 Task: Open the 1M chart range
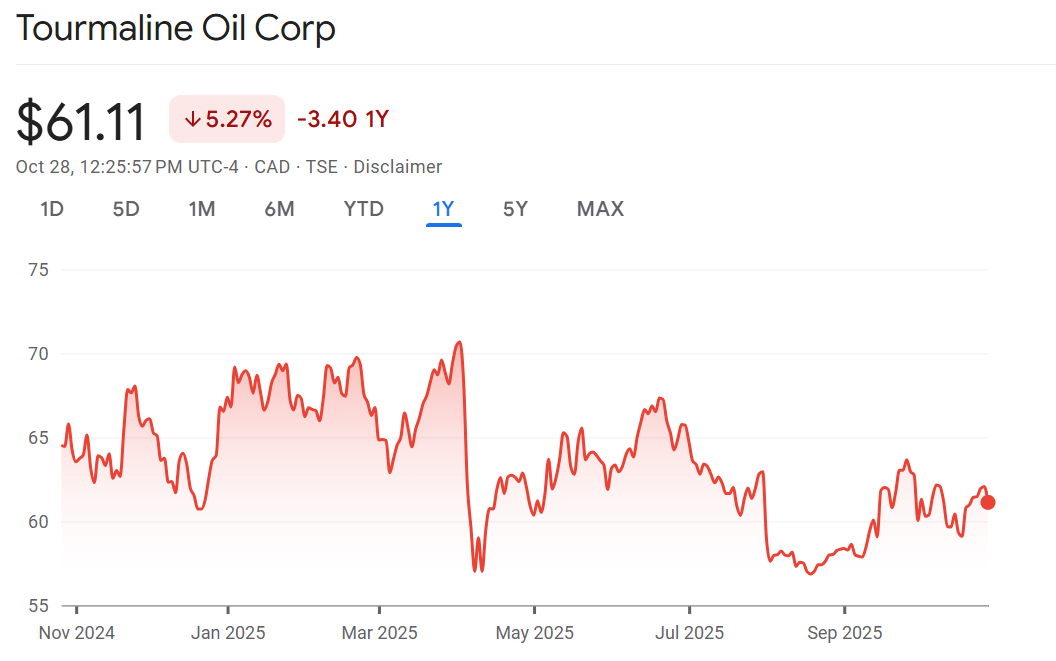pos(202,209)
